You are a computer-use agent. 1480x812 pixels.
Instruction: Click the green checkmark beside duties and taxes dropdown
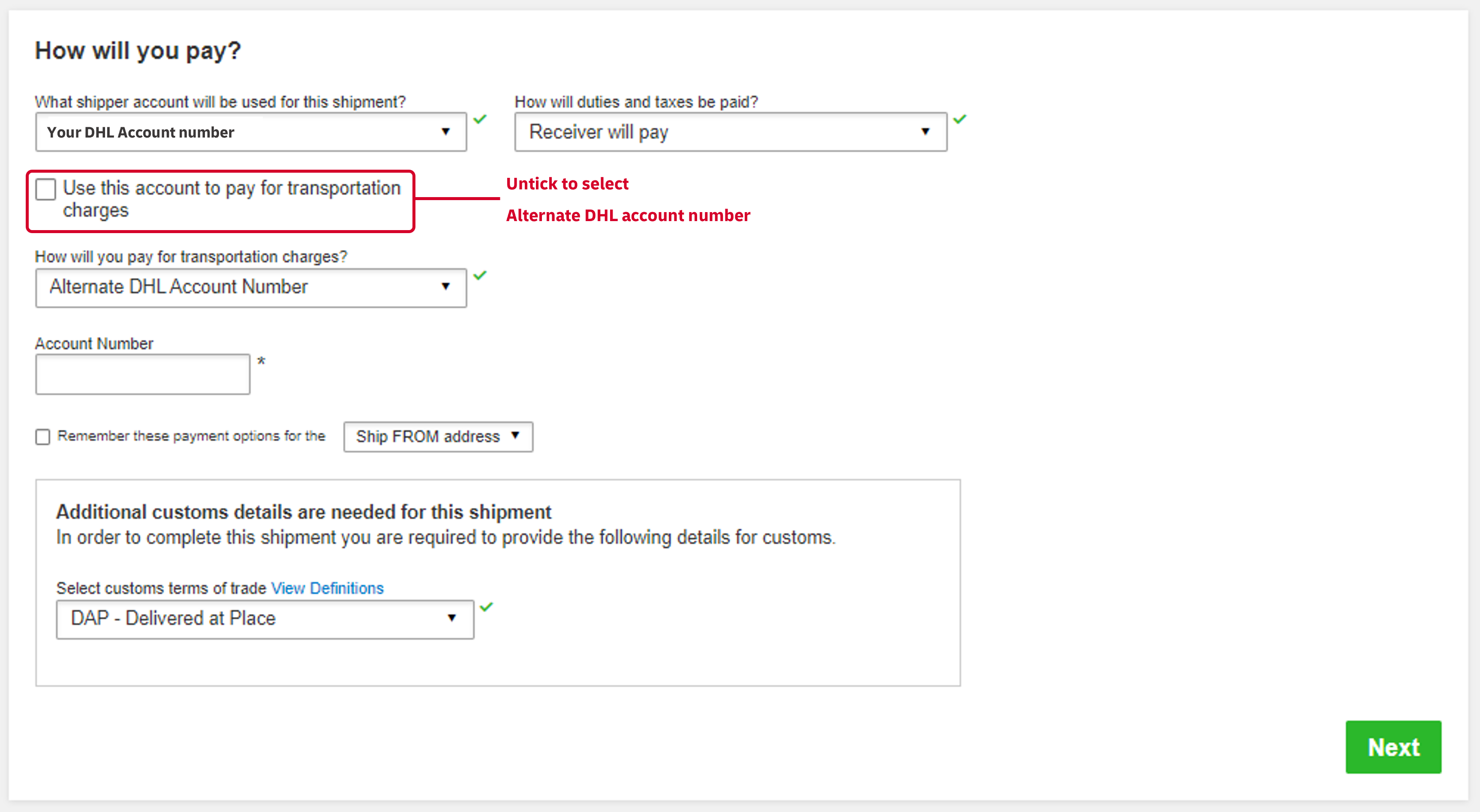[x=960, y=119]
